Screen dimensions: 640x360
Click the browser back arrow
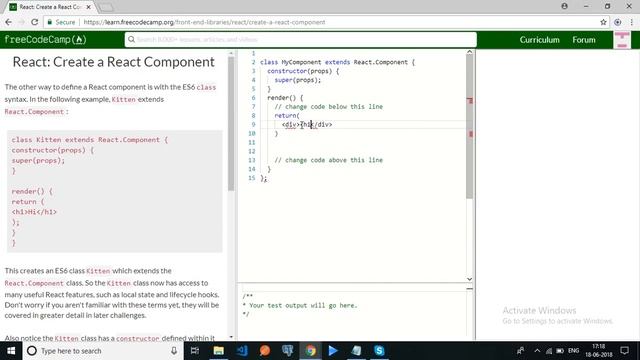coord(9,22)
